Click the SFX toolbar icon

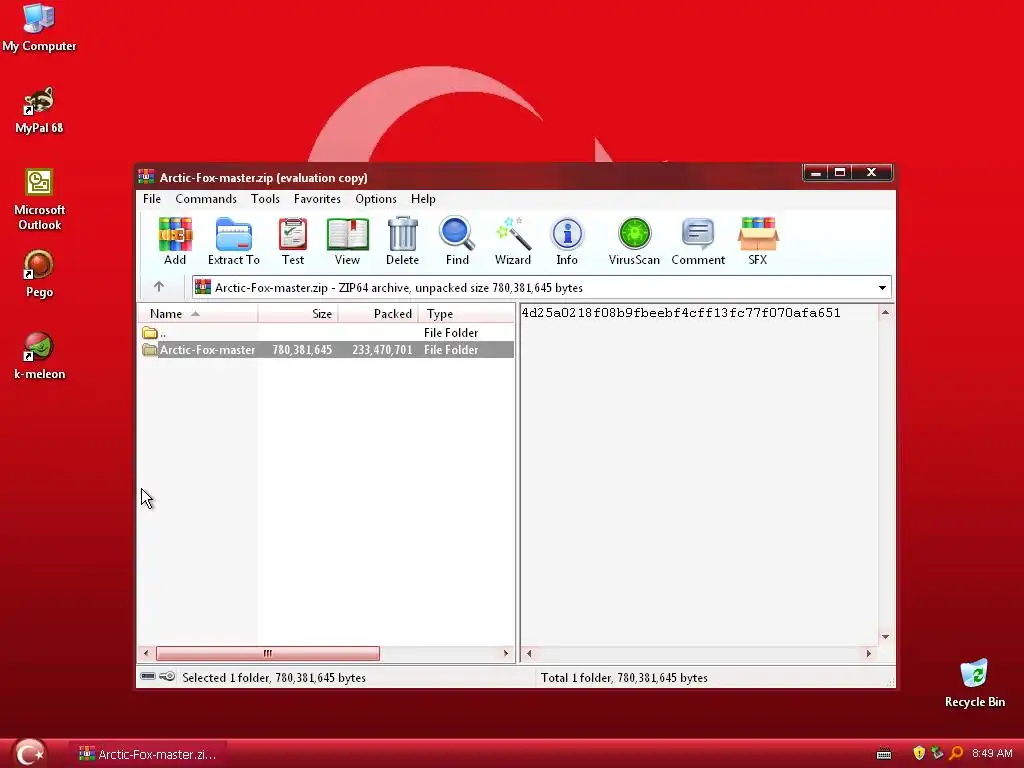[758, 241]
